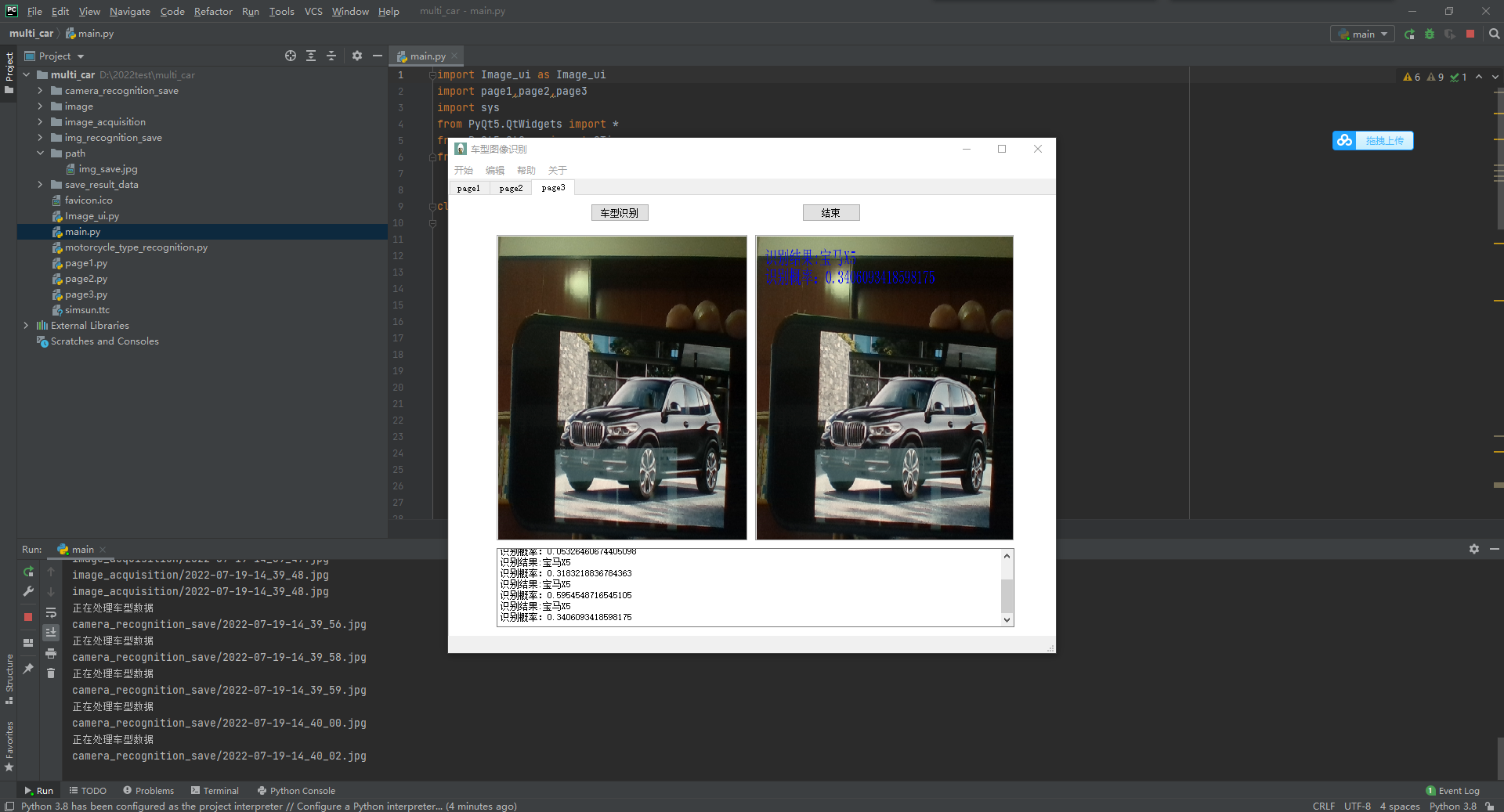The width and height of the screenshot is (1504, 812).
Task: Open 开始 menu in the dialog
Action: pyautogui.click(x=464, y=170)
